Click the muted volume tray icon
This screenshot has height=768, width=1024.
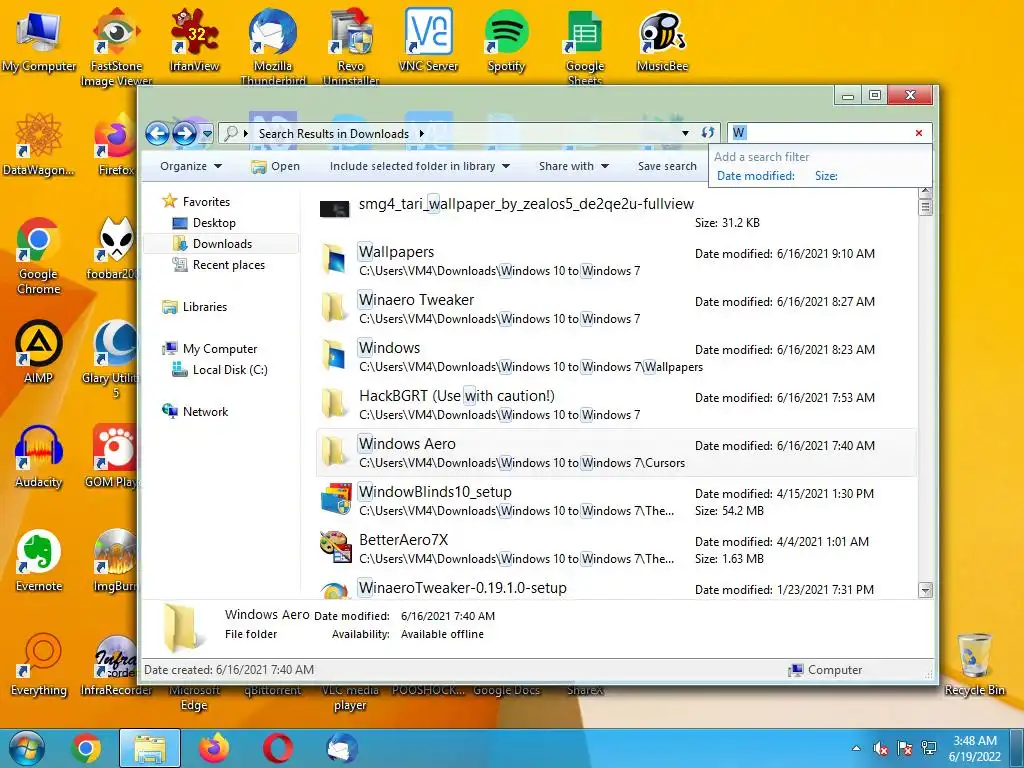click(x=880, y=748)
